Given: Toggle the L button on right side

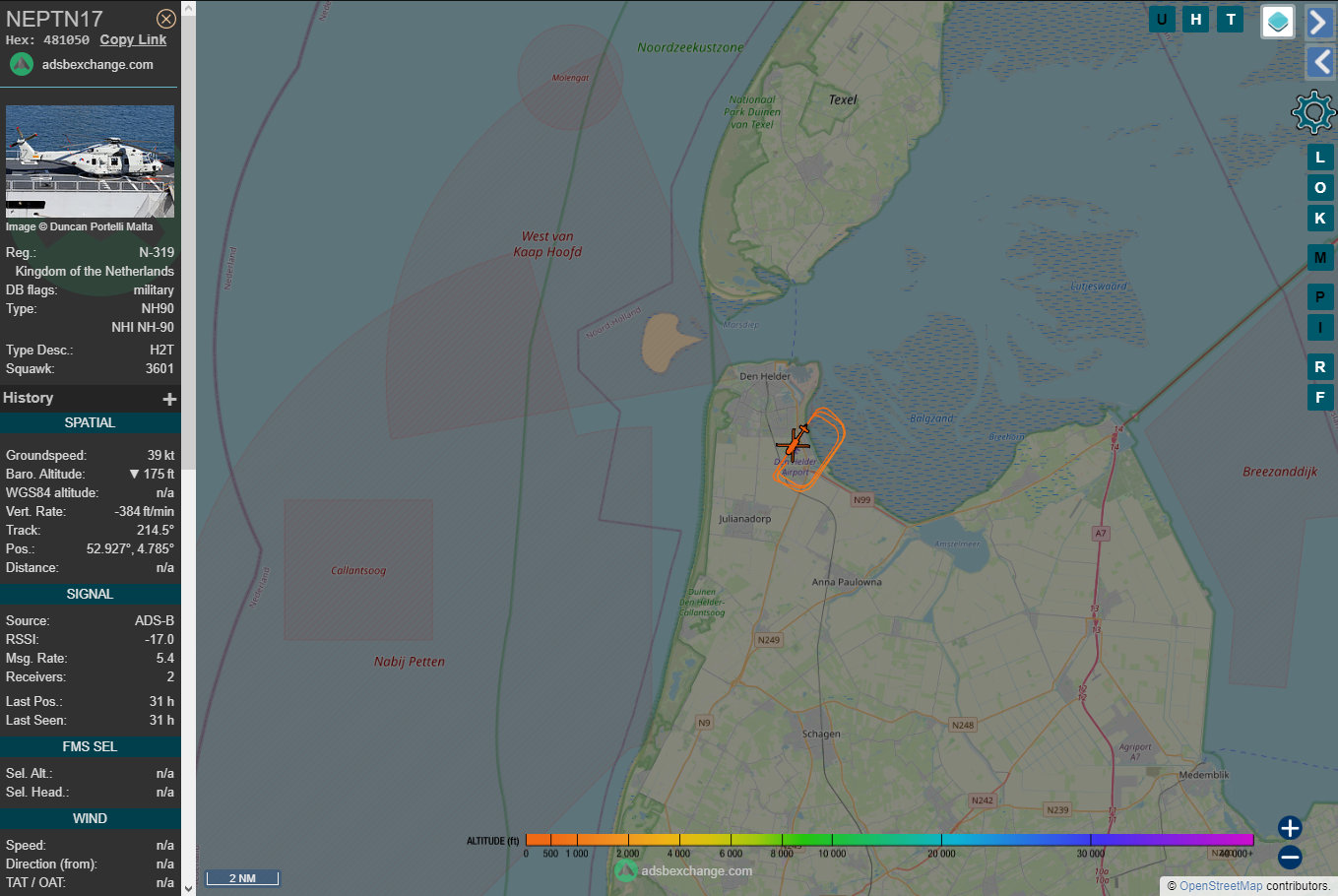Looking at the screenshot, I should (1320, 158).
